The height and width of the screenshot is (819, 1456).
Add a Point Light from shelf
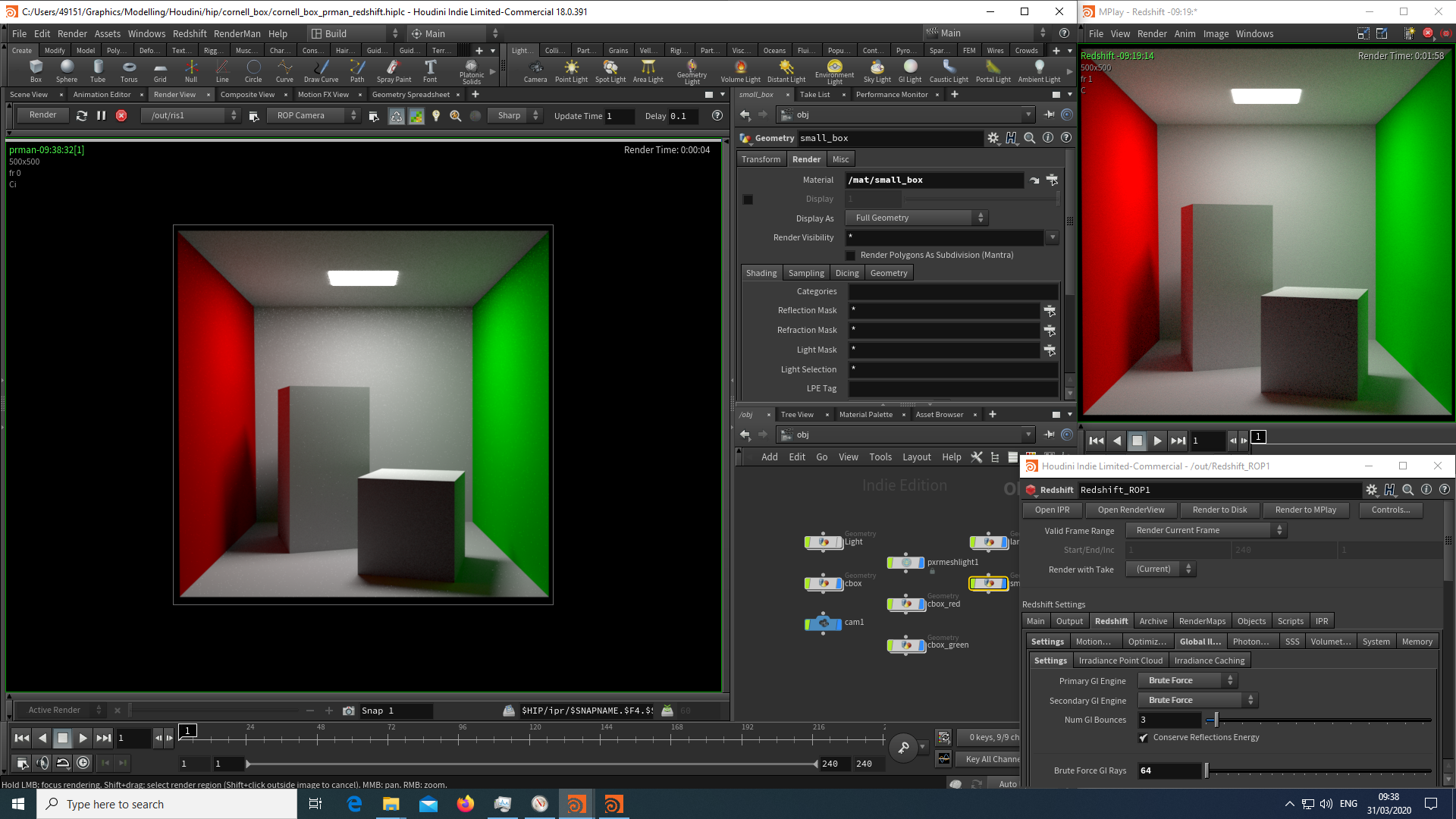571,71
